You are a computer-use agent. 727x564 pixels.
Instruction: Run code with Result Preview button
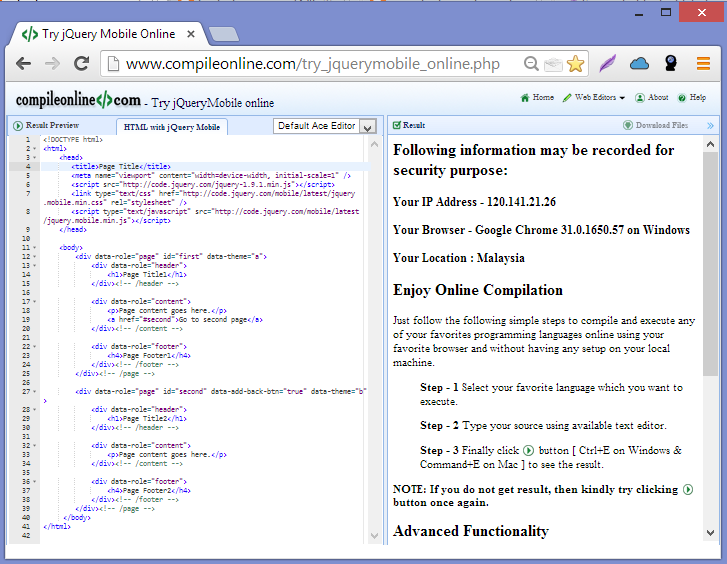tap(46, 125)
